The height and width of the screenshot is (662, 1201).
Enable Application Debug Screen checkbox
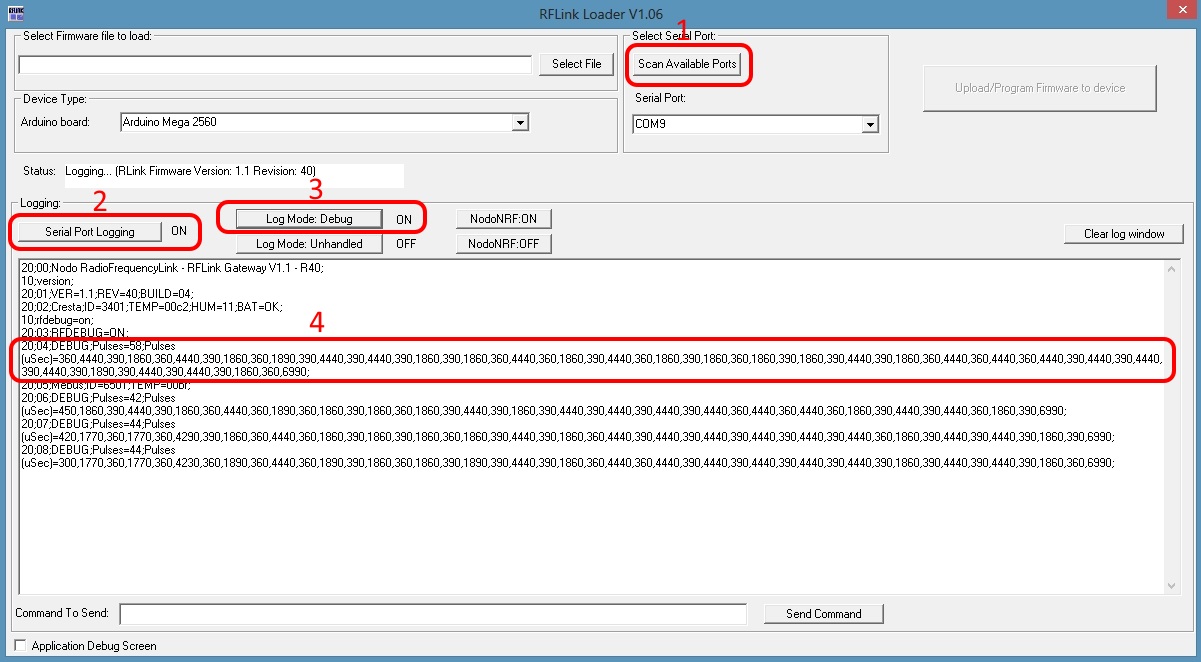click(21, 646)
